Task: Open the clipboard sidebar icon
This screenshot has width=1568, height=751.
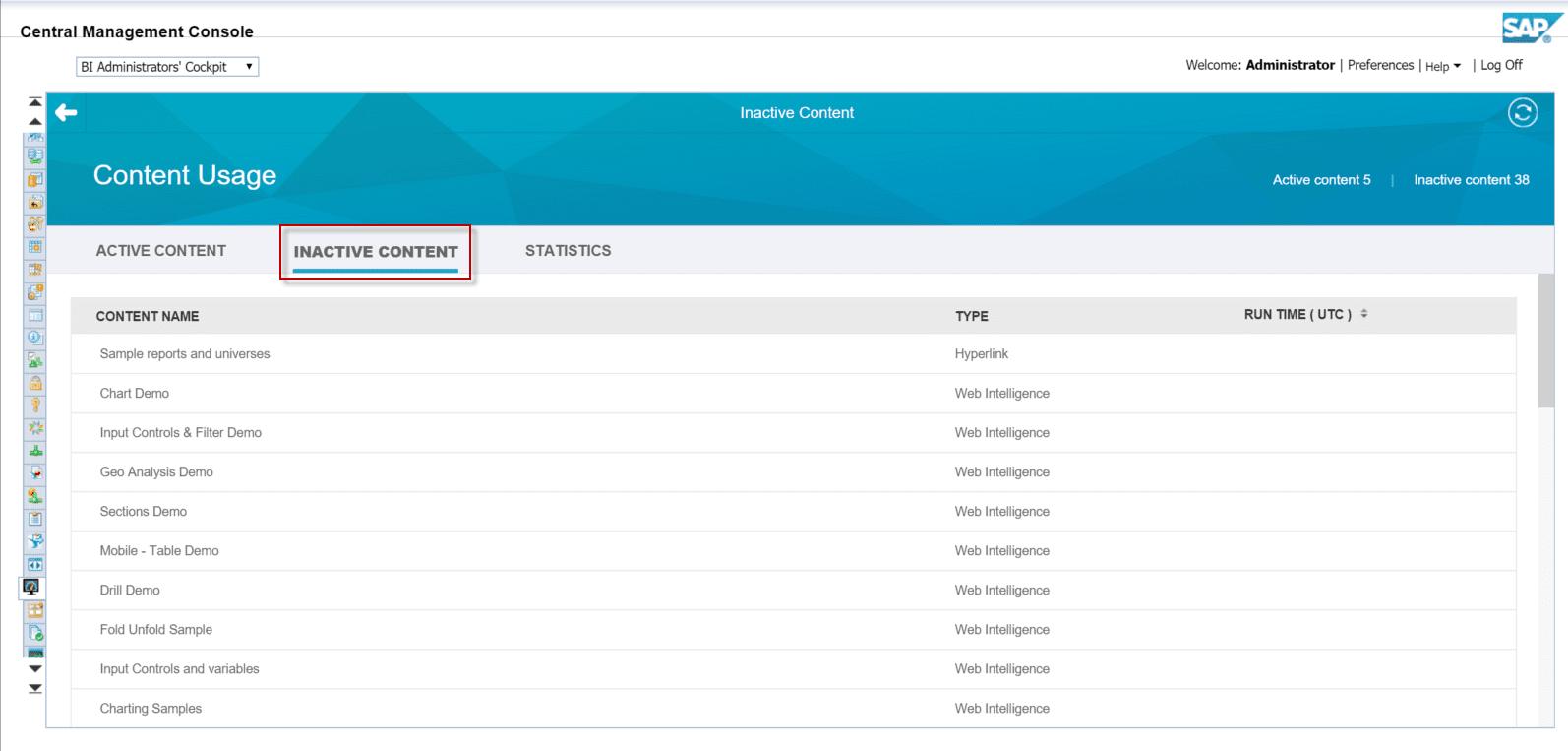Action: [x=35, y=519]
